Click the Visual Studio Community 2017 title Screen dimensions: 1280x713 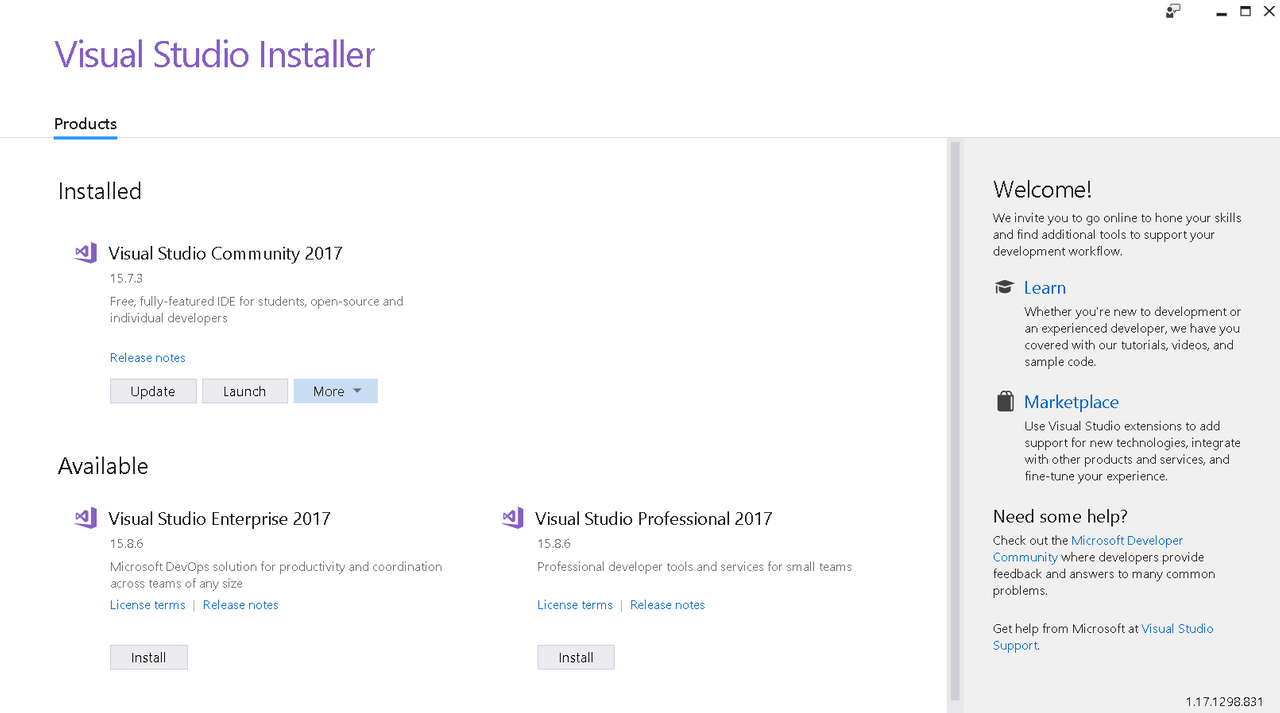point(225,253)
